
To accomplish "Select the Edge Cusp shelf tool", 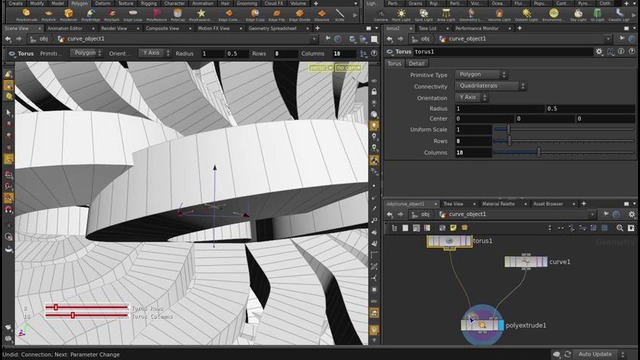I will coord(255,15).
